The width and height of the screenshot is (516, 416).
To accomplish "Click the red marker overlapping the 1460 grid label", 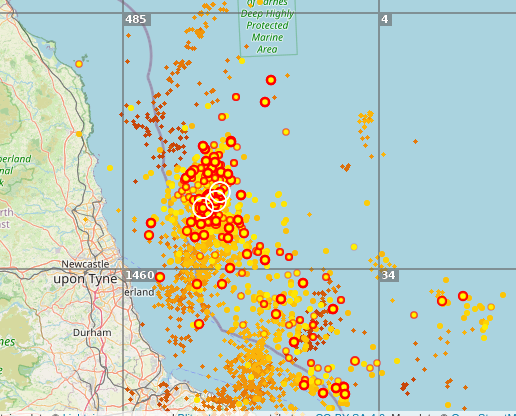I will [x=160, y=277].
